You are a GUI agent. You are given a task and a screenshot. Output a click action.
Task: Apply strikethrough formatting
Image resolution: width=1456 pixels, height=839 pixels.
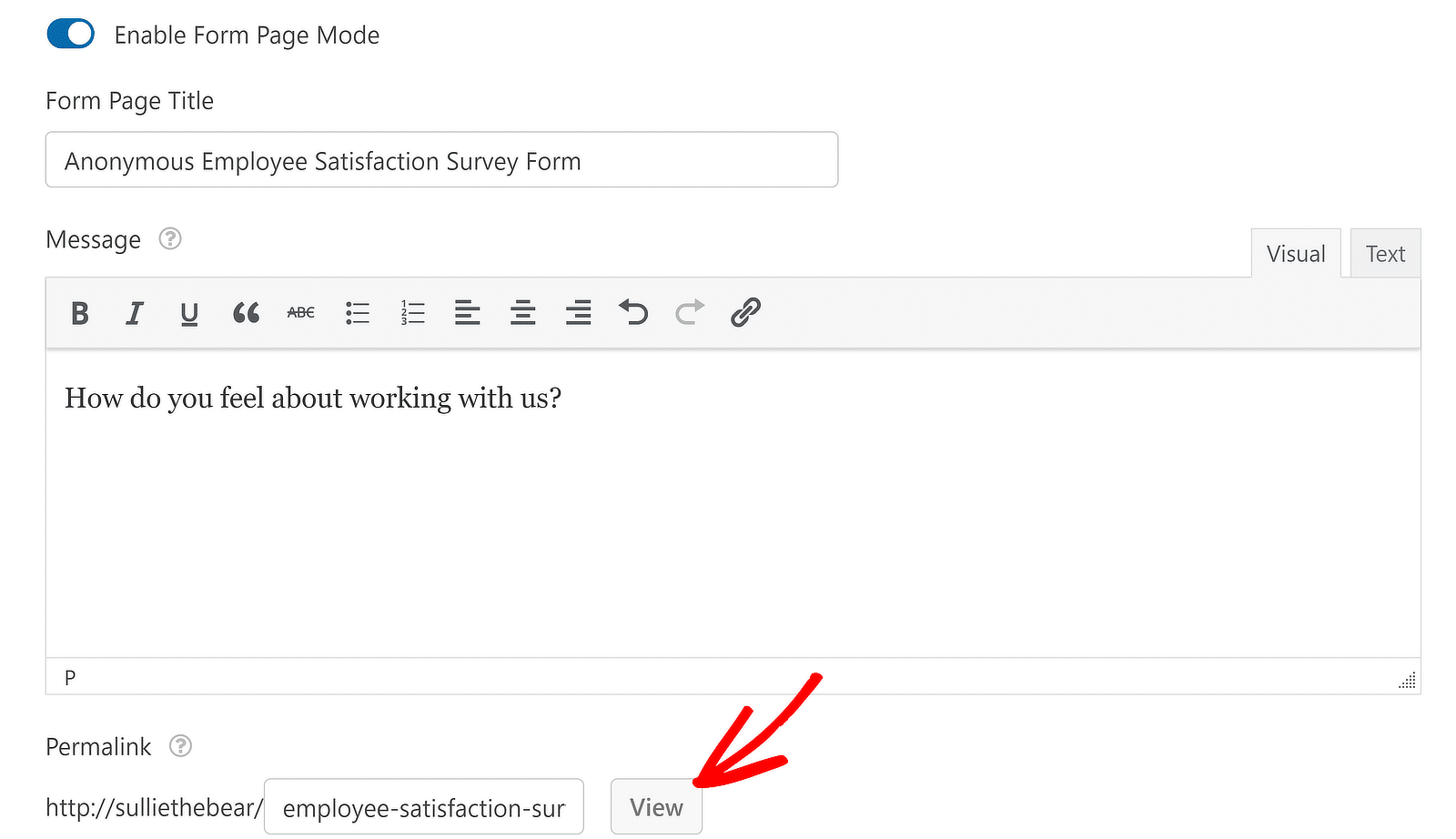coord(301,313)
